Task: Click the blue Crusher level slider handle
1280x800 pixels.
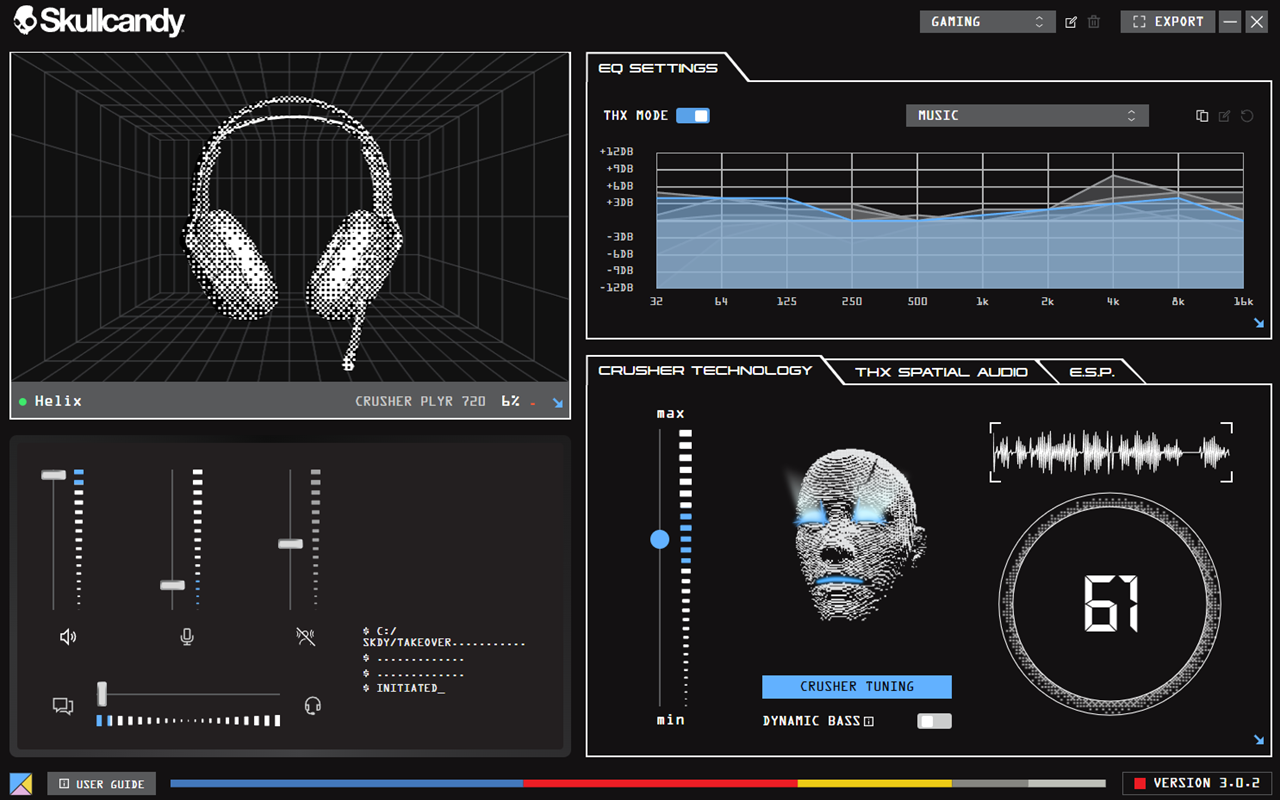Action: [660, 540]
